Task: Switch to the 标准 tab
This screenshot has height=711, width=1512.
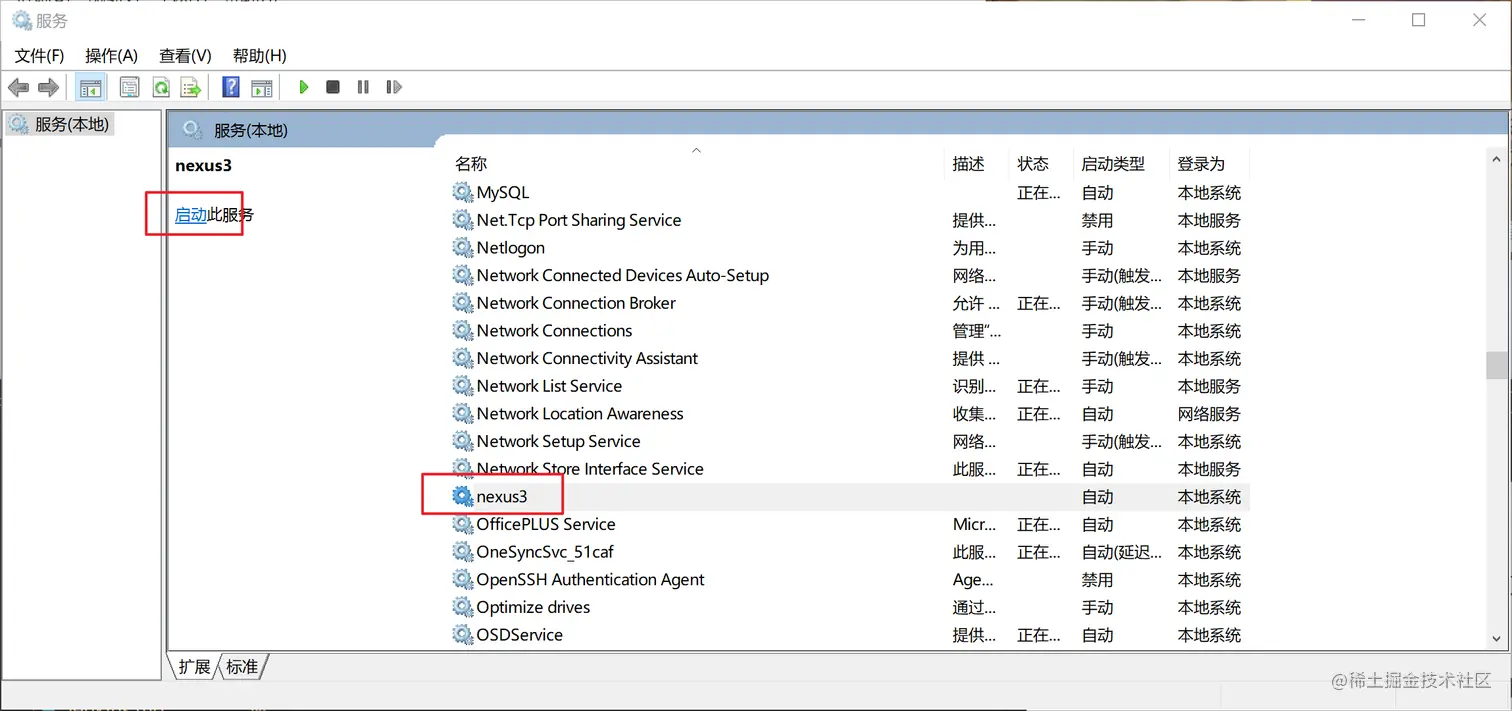Action: tap(243, 666)
